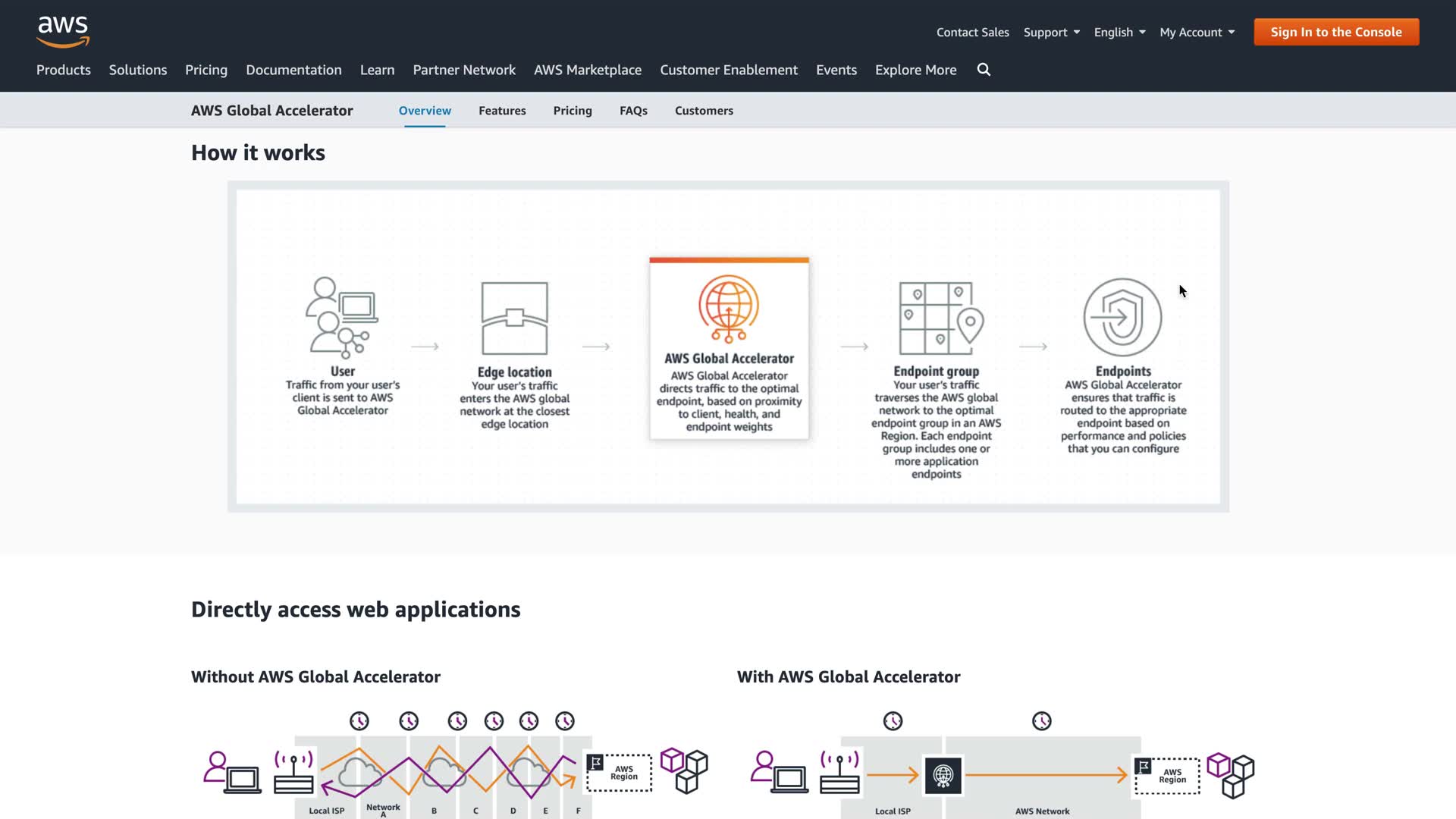This screenshot has width=1456, height=819.
Task: Open the search magnifier icon
Action: 984,70
